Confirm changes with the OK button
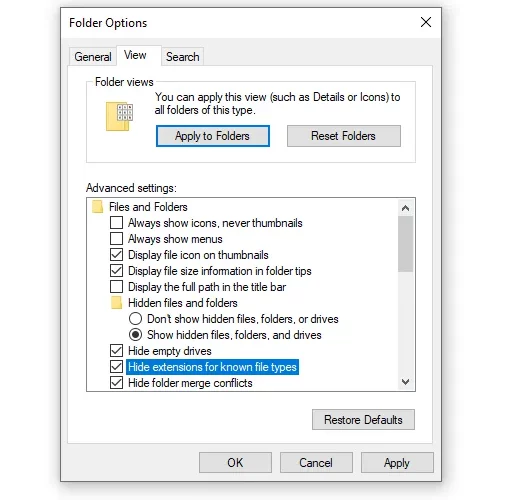This screenshot has height=500, width=520. click(235, 463)
